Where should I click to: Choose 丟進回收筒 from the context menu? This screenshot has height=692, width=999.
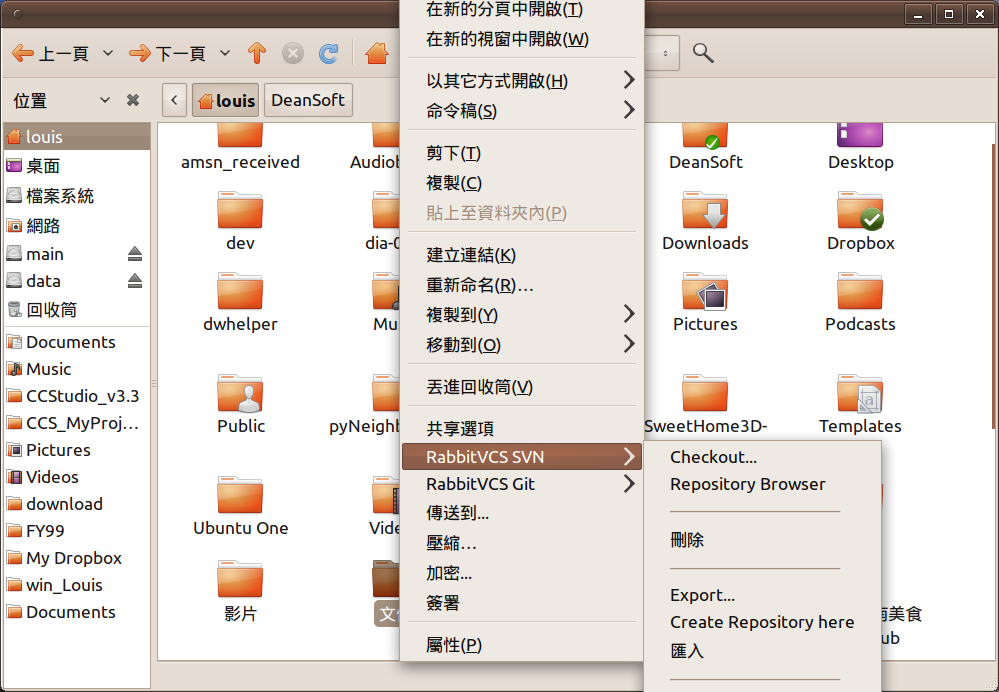tap(521, 386)
